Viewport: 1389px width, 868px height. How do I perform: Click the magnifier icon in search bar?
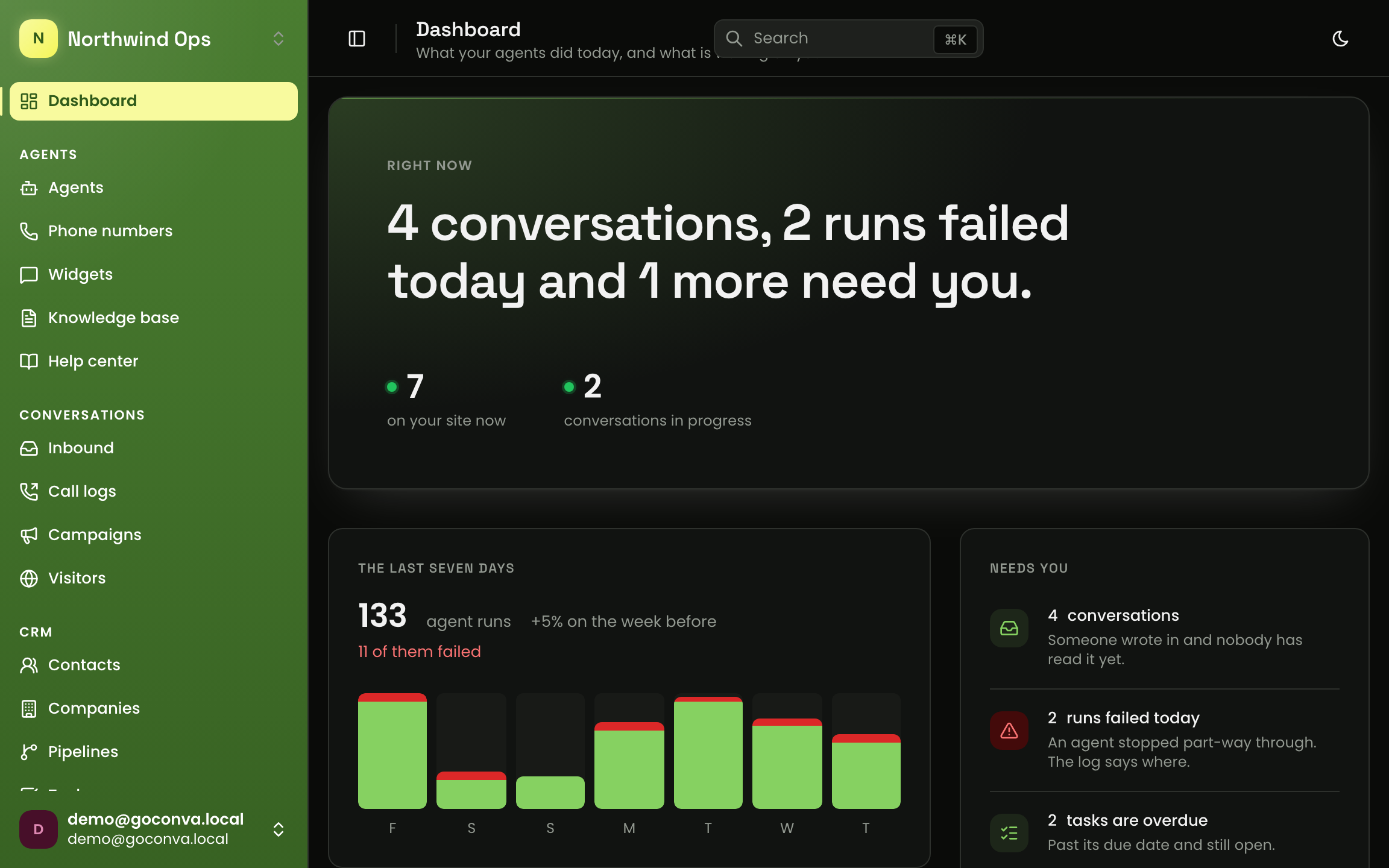(x=734, y=39)
